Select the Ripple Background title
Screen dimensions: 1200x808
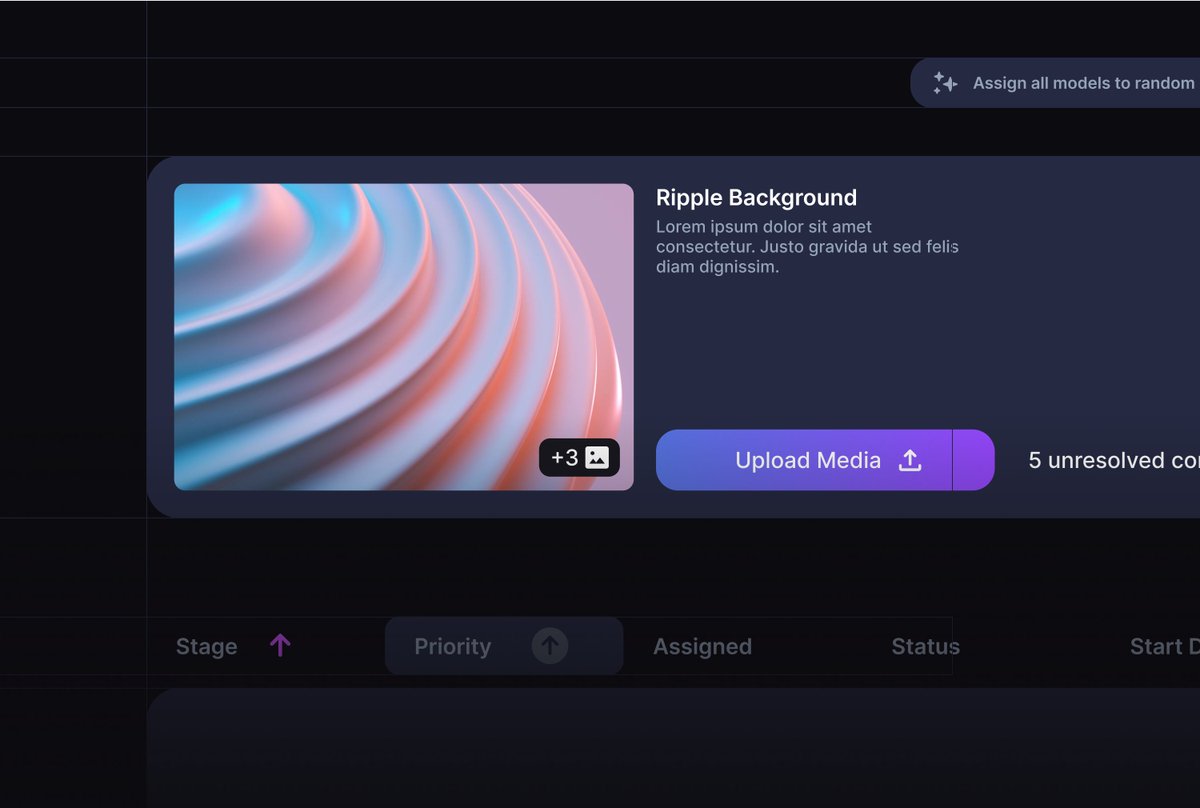point(756,197)
